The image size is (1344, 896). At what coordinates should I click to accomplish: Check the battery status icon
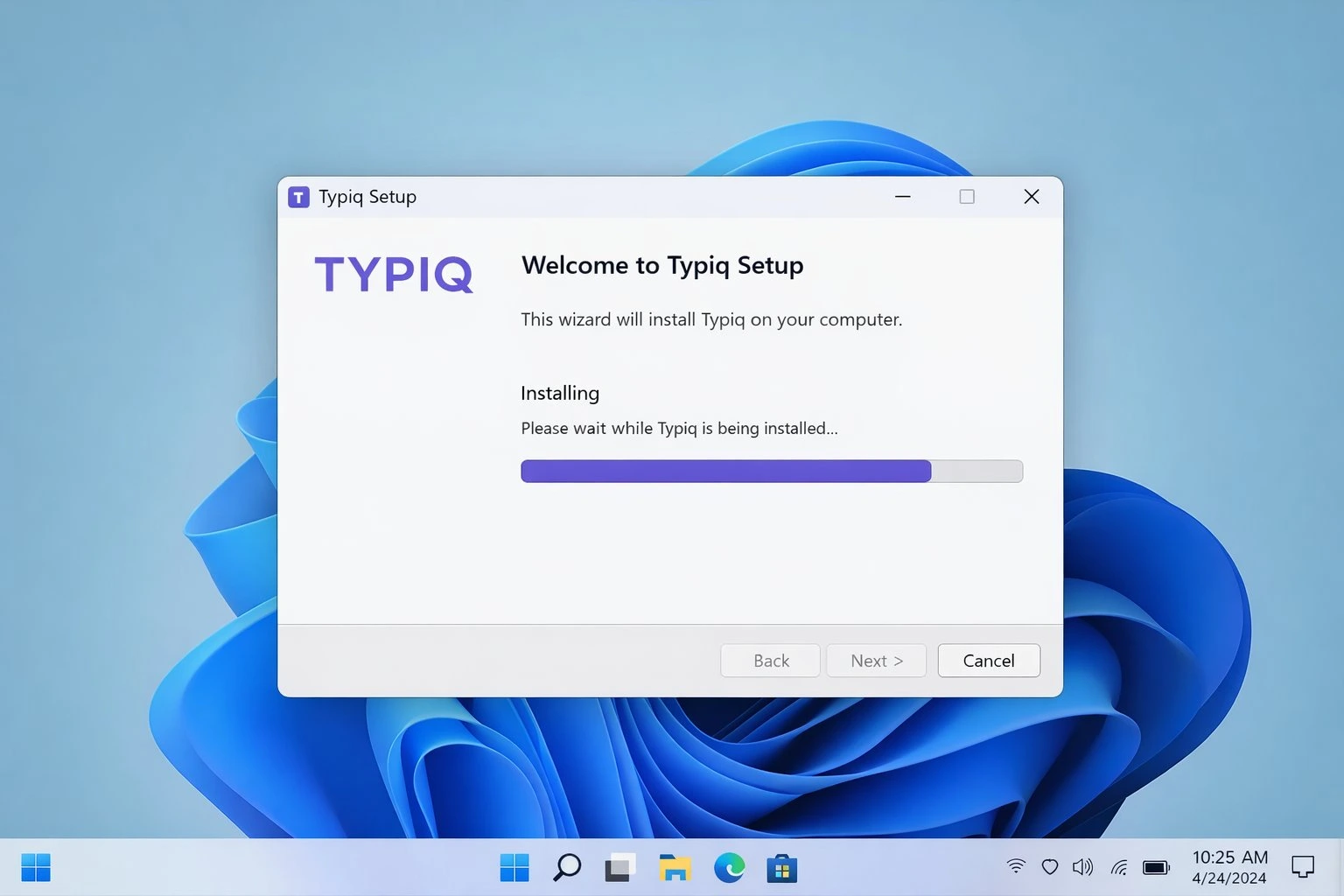tap(1156, 866)
